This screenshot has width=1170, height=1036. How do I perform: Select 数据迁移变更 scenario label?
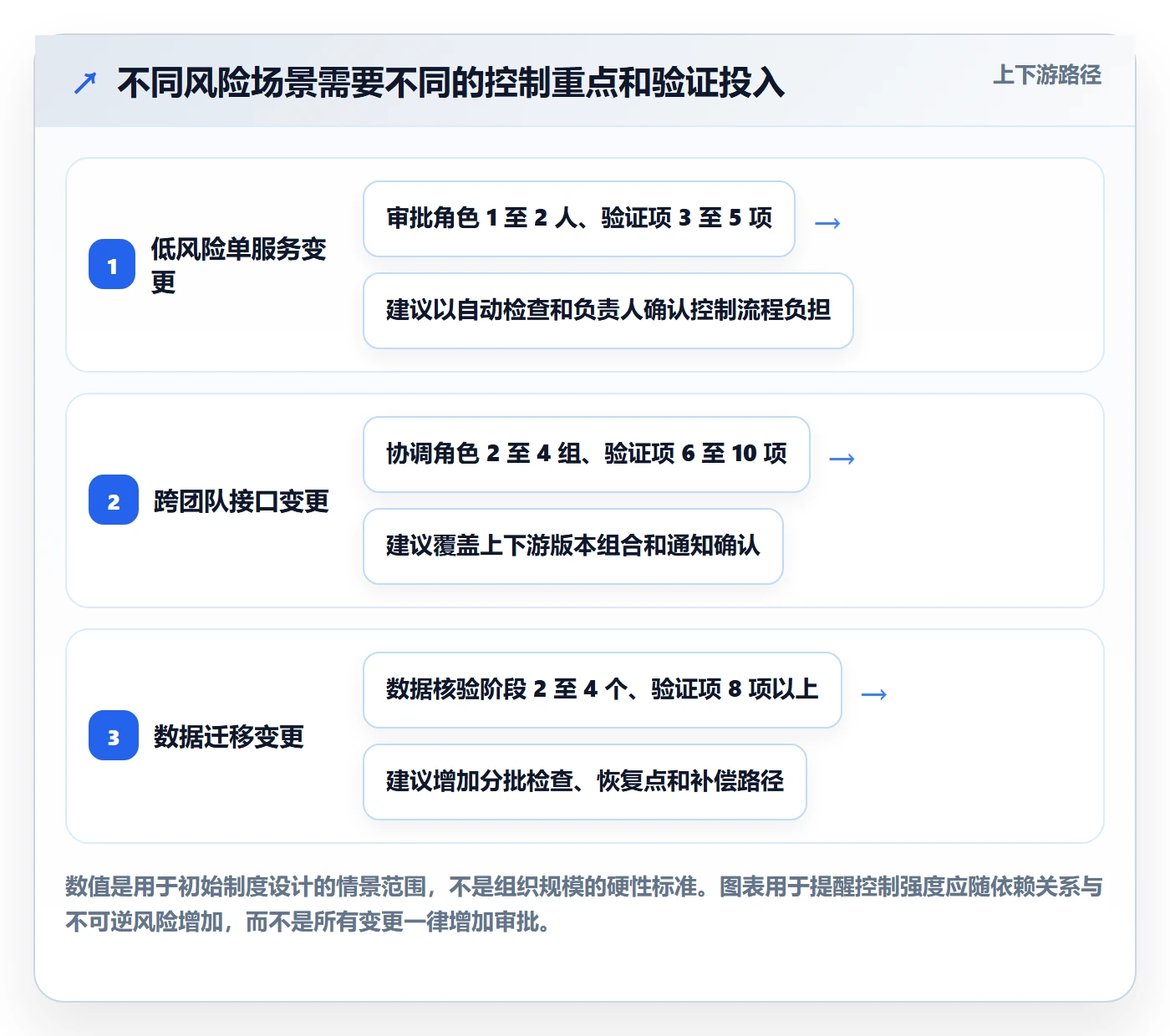[x=229, y=737]
